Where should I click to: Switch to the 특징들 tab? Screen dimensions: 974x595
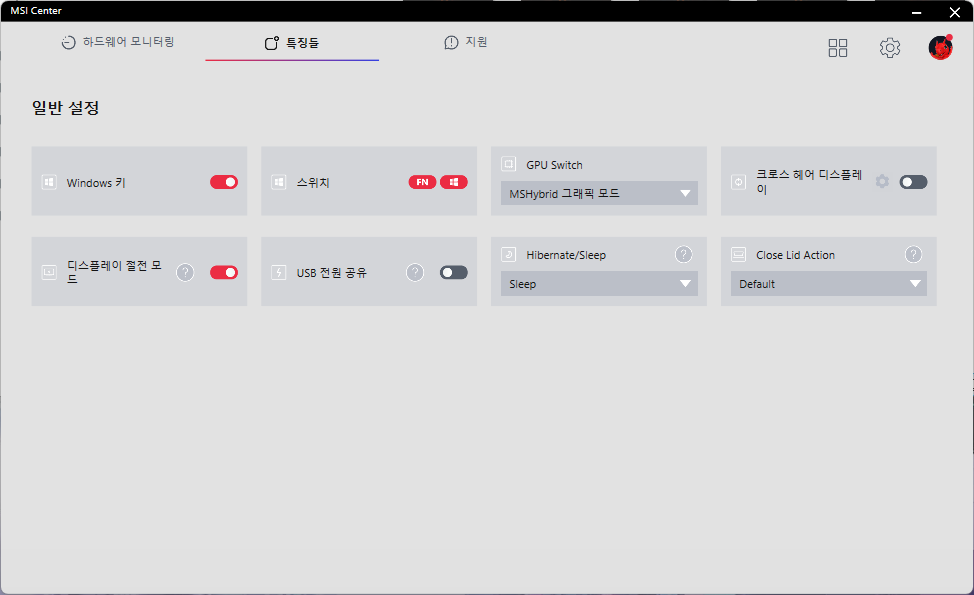coord(292,43)
